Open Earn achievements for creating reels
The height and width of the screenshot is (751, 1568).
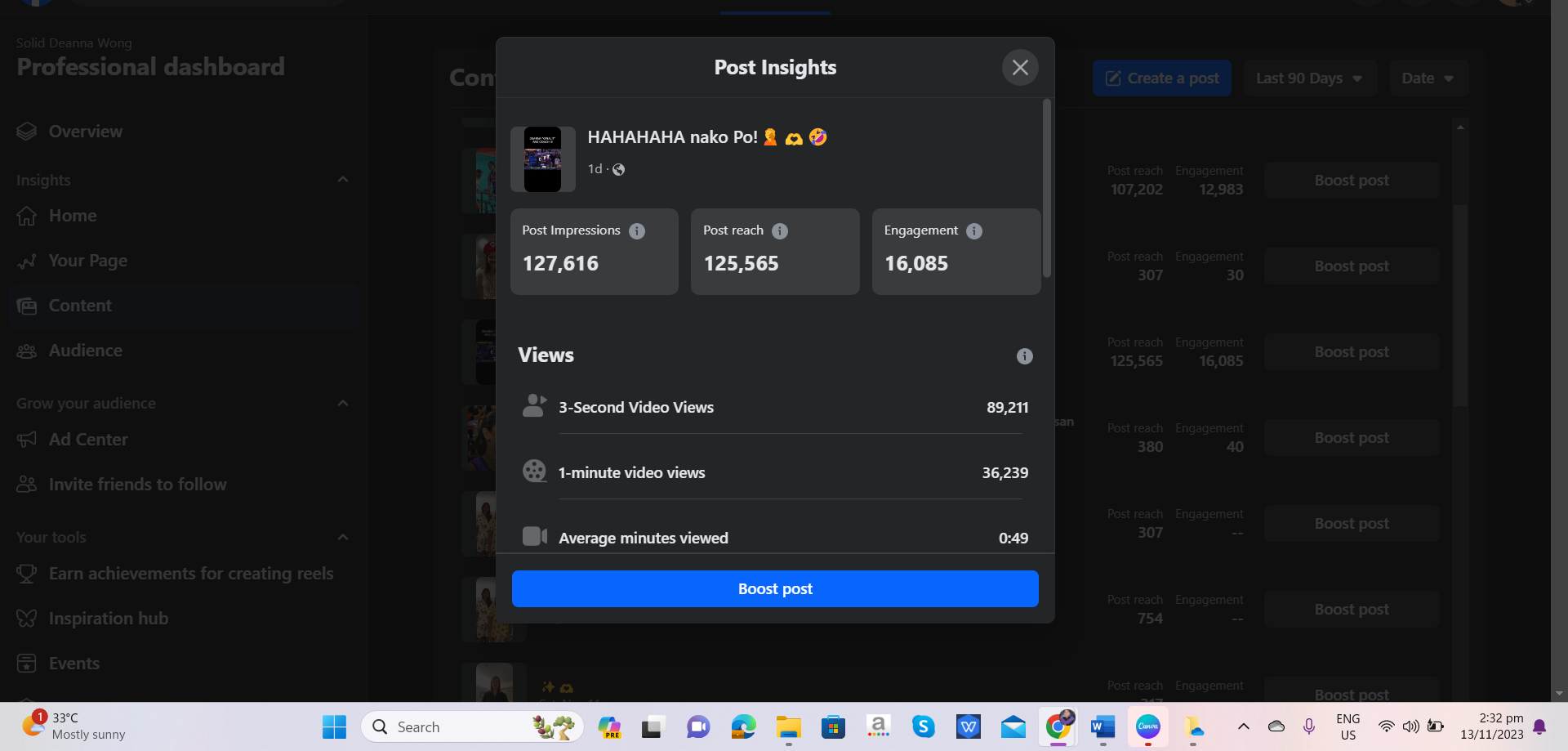pos(184,574)
